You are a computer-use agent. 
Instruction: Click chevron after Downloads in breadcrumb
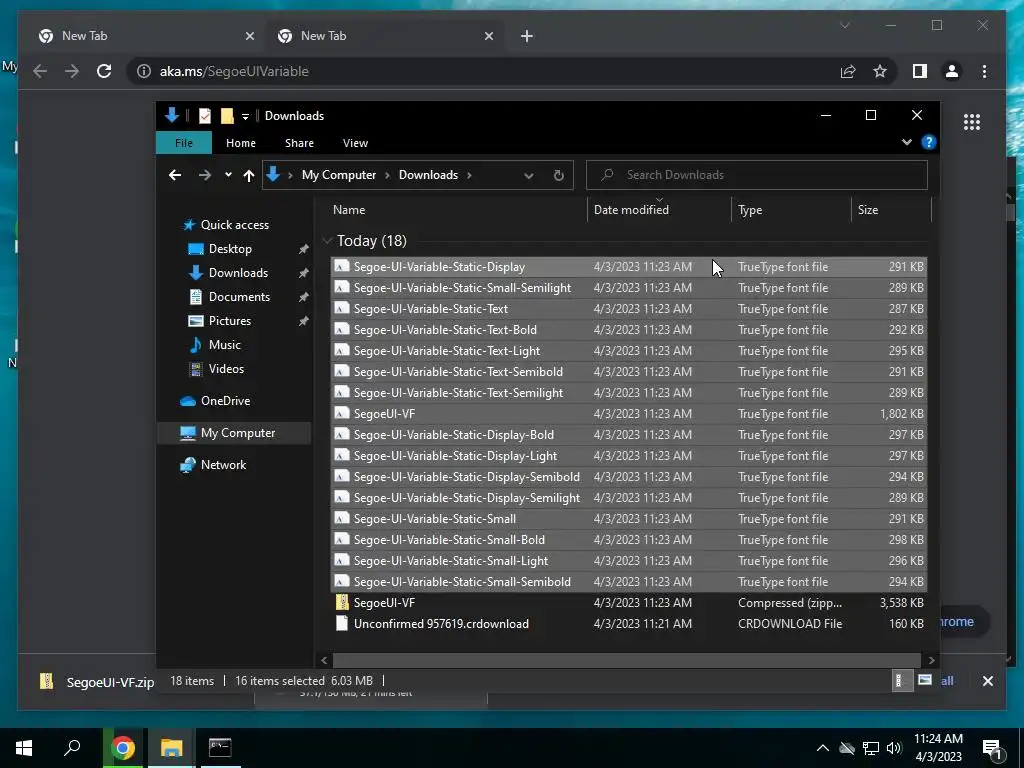coord(469,175)
